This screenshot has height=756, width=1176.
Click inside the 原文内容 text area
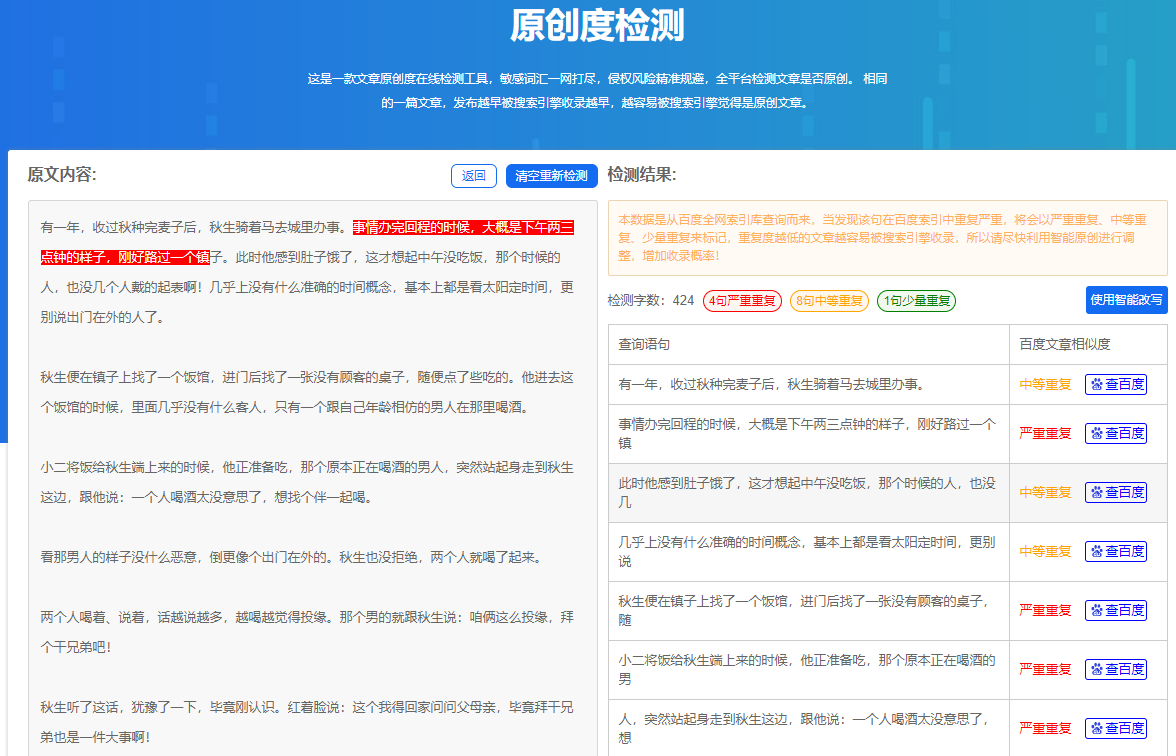click(300, 450)
